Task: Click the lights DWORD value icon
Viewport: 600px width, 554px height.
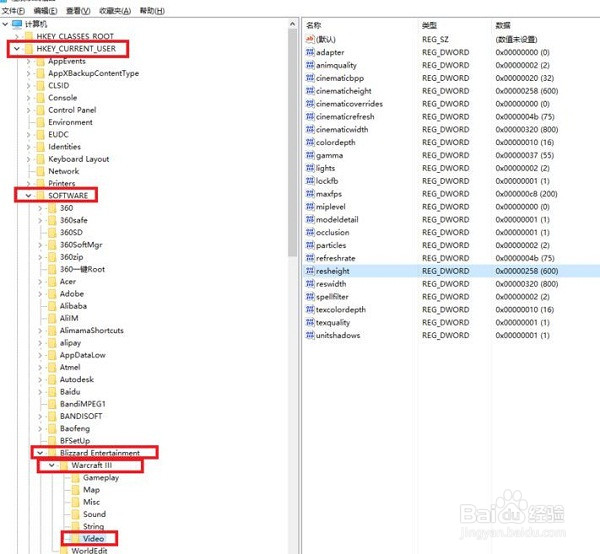Action: pos(310,168)
